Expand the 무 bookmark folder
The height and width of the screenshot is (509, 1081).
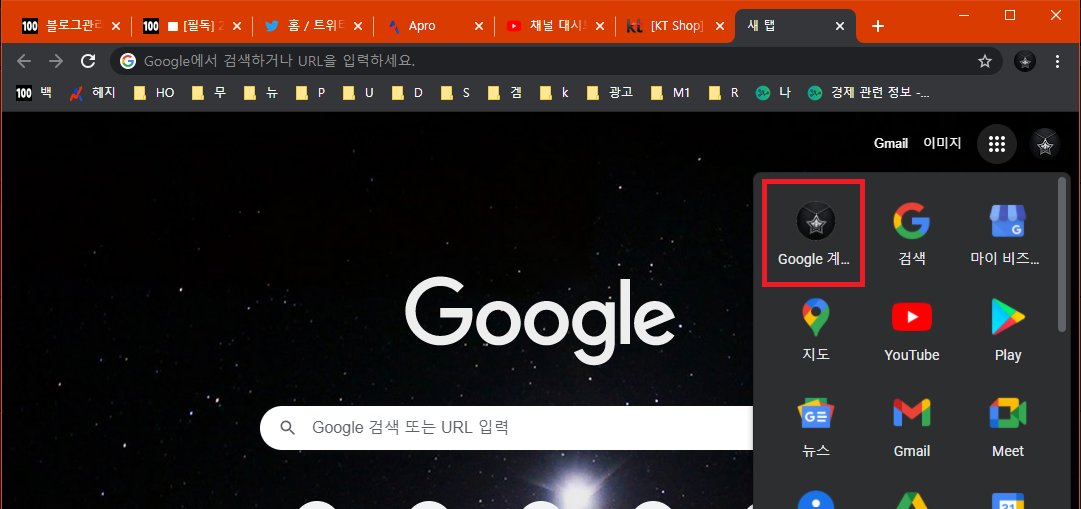[210, 92]
